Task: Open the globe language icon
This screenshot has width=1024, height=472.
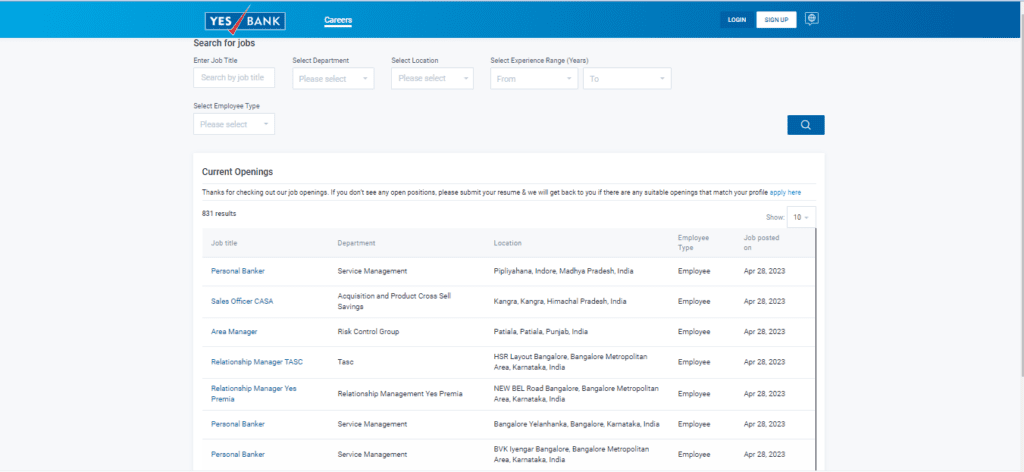Action: [812, 19]
